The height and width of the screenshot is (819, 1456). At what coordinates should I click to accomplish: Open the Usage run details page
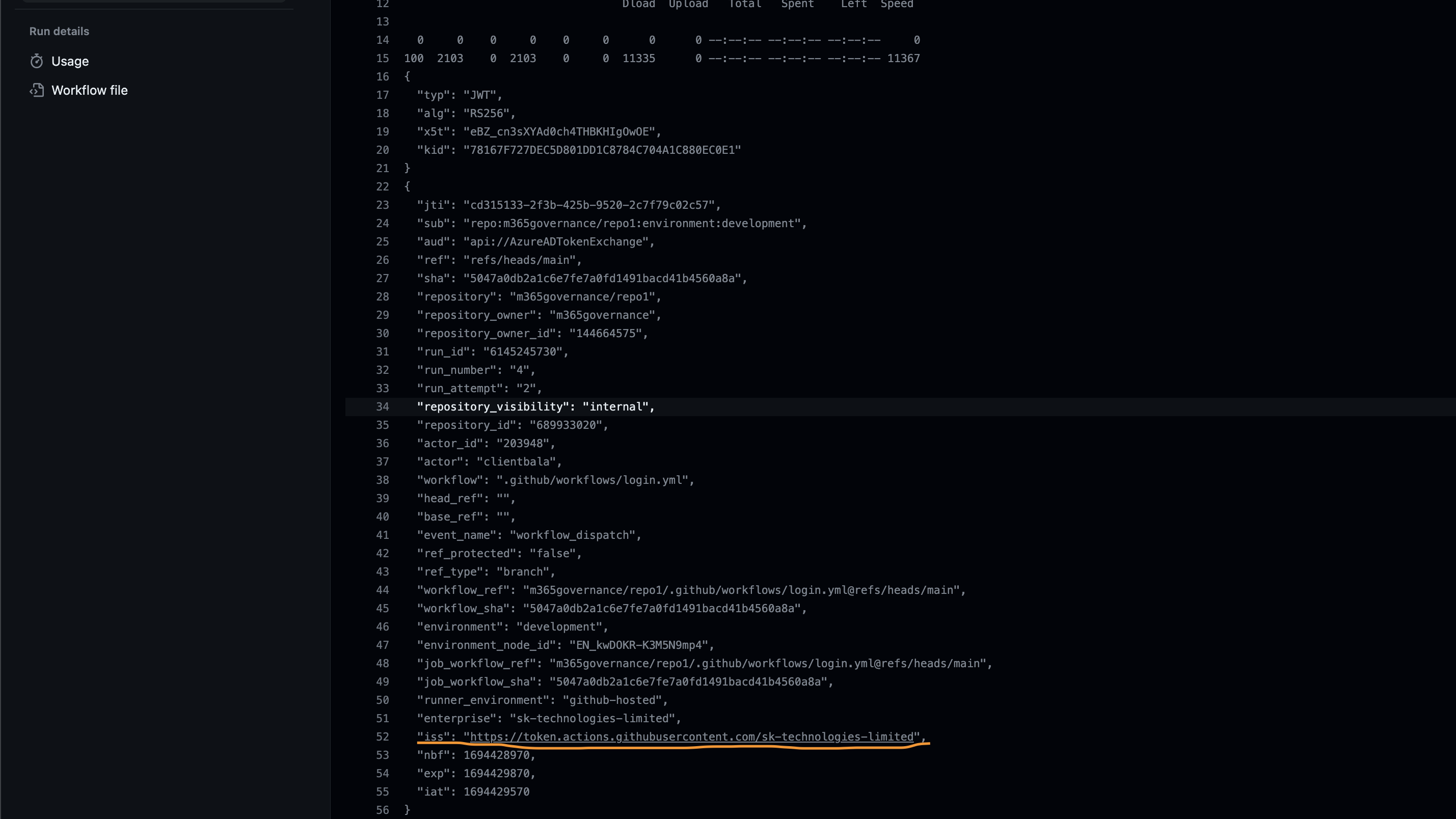click(70, 61)
